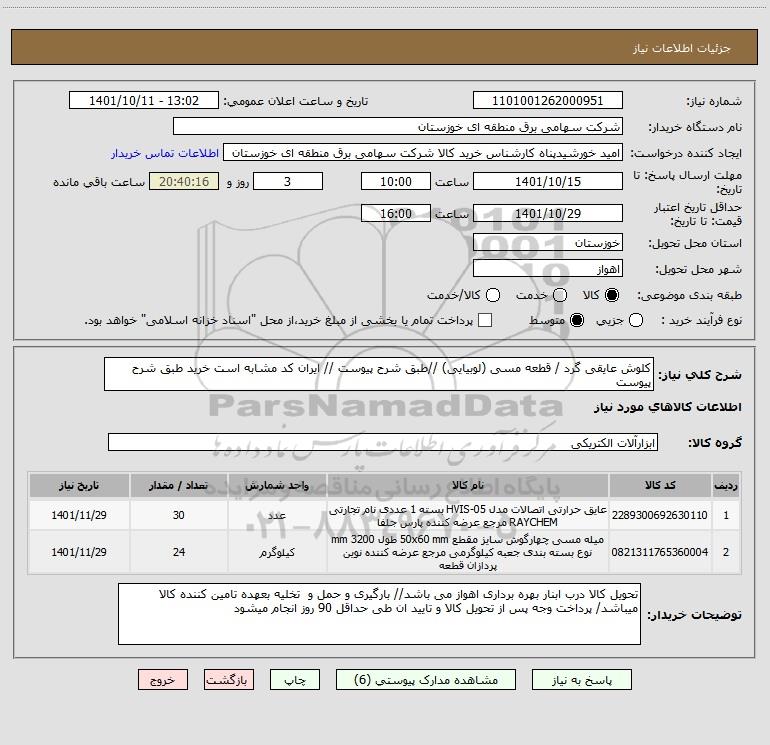
Task: Click the deadline hour field 10:00
Action: click(396, 182)
